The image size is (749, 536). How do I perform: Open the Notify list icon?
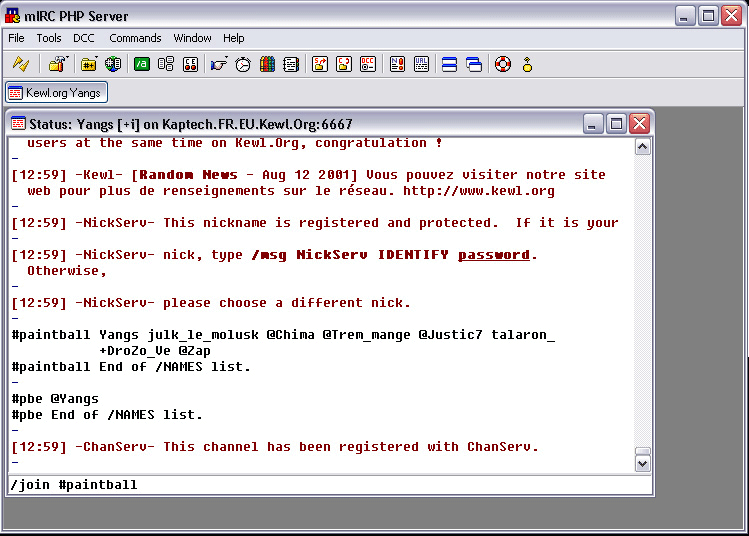point(397,64)
